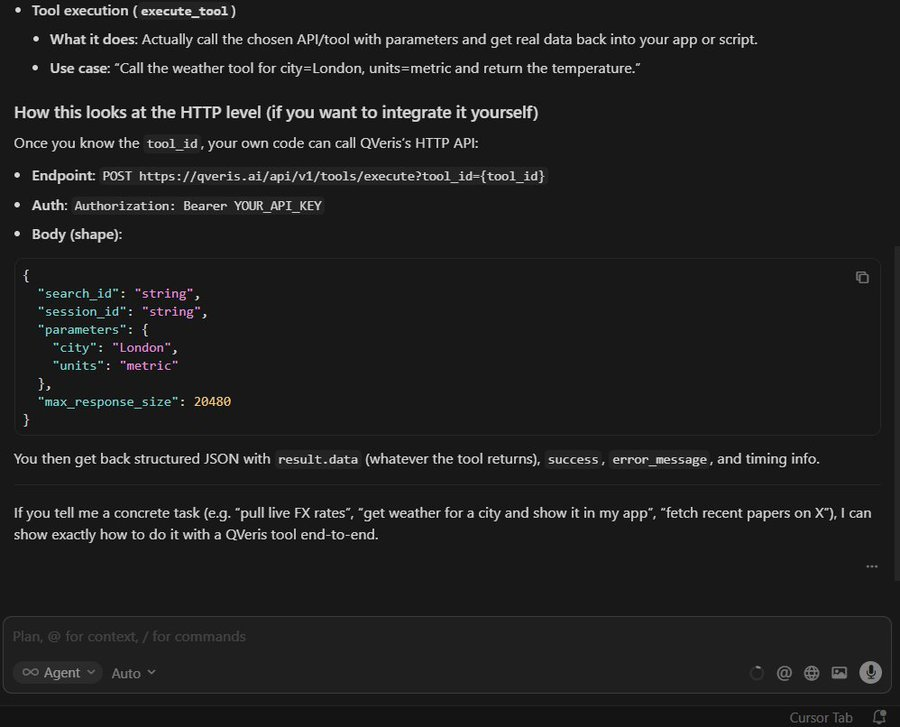This screenshot has width=900, height=727.
Task: Click the "Auth" bullet label
Action: [x=49, y=205]
